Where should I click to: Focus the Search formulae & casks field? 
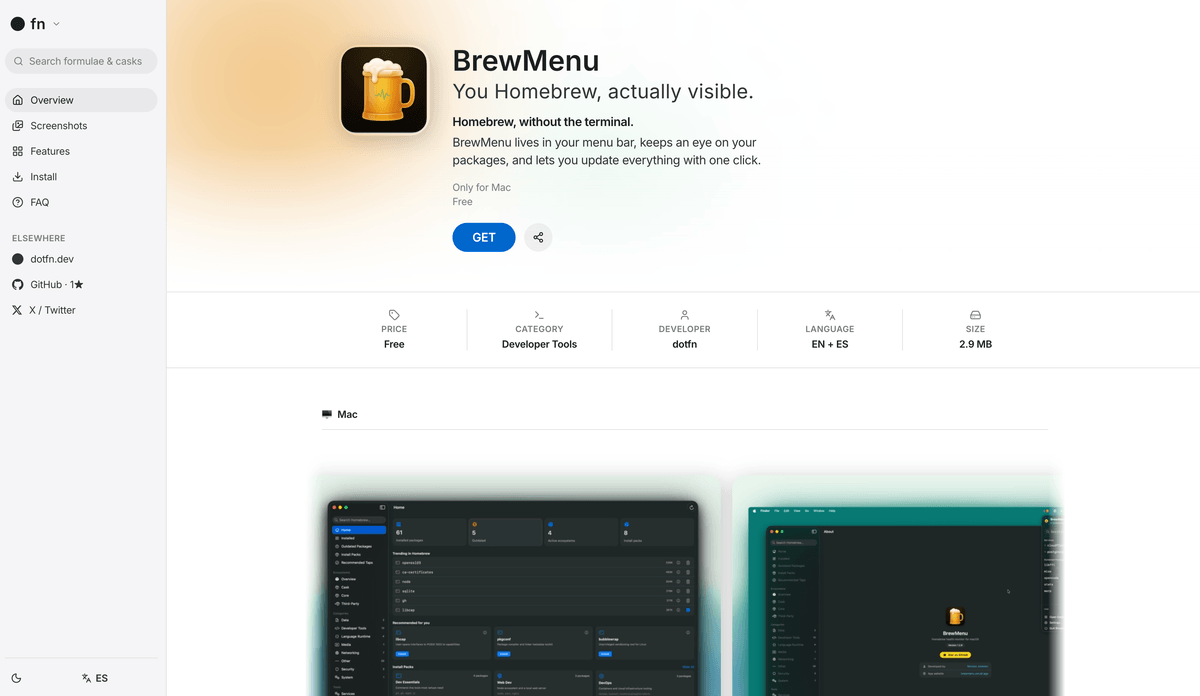(x=81, y=61)
